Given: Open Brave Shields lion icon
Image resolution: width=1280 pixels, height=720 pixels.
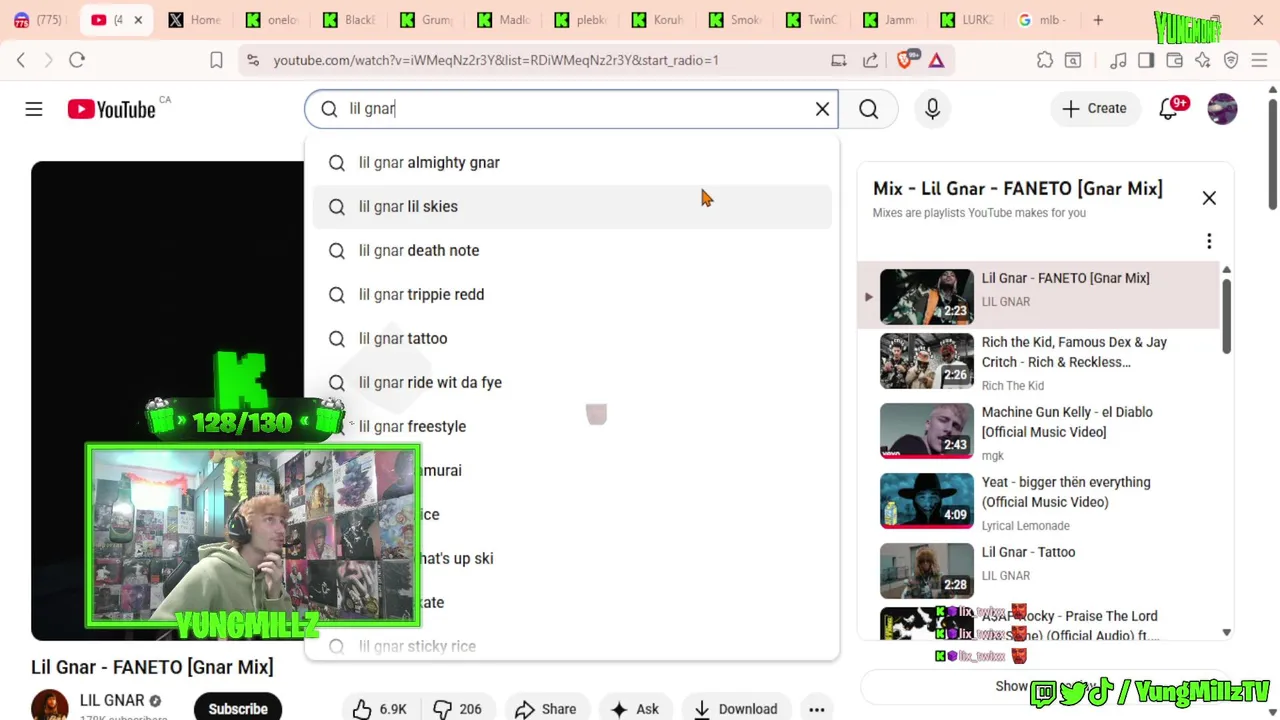Looking at the screenshot, I should [905, 60].
